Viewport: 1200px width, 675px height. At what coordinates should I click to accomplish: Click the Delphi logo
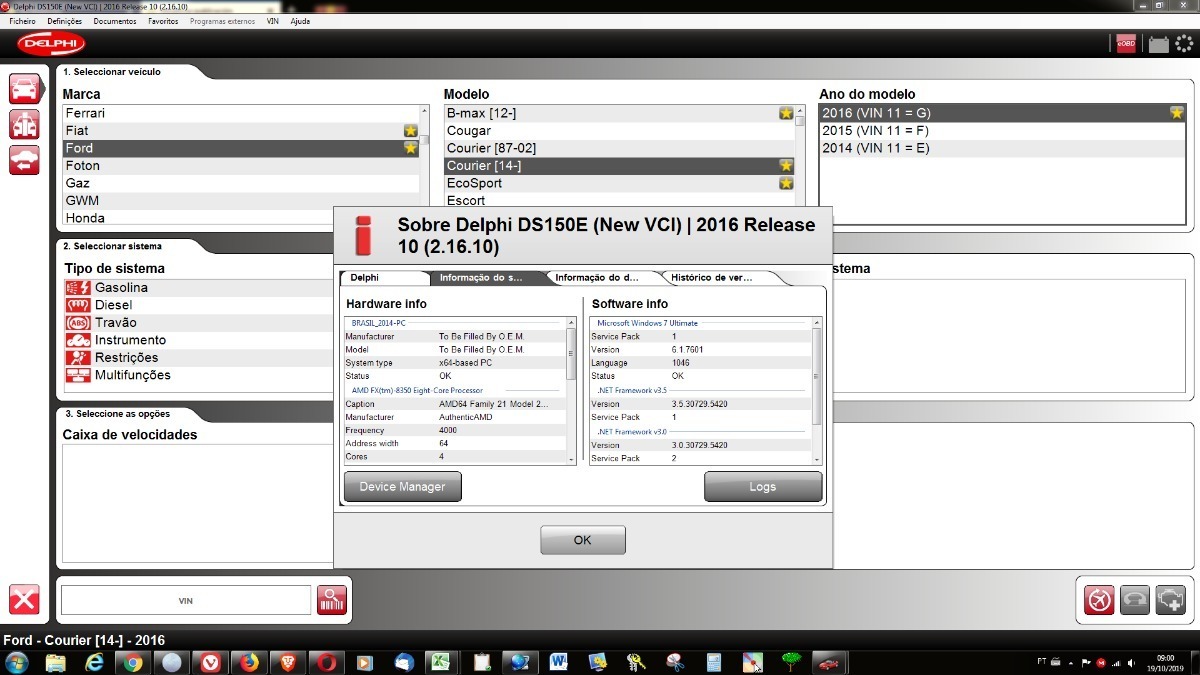[x=51, y=43]
